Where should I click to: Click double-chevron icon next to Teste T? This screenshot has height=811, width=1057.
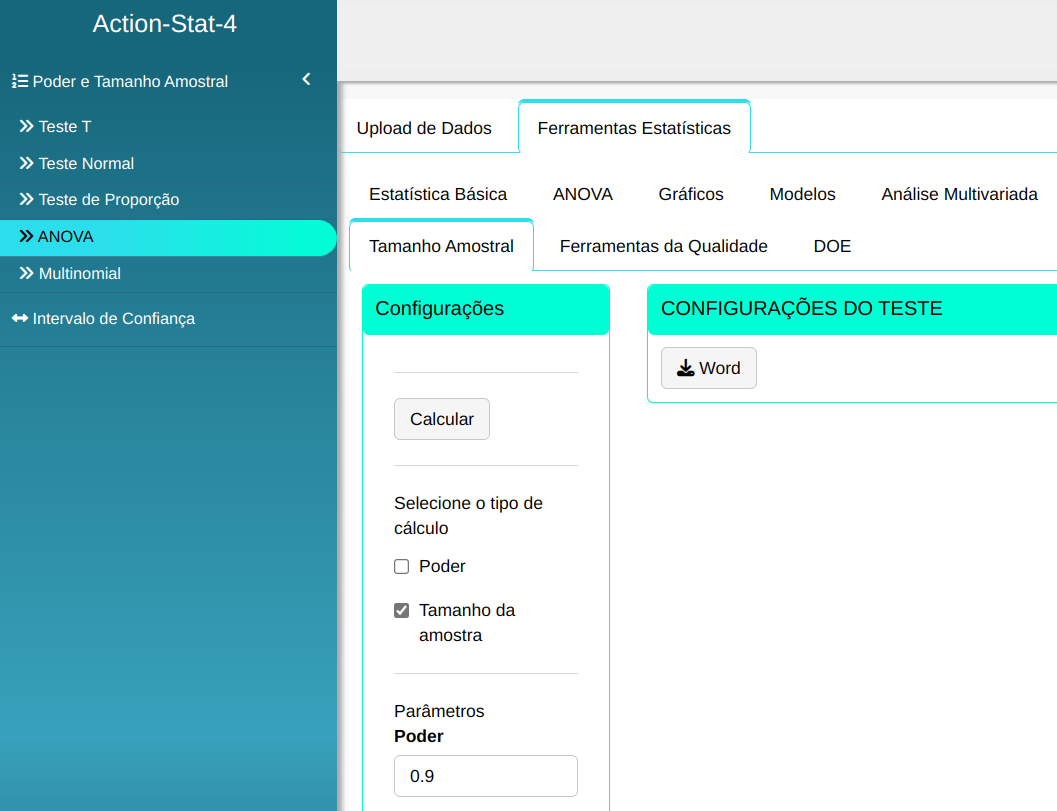(x=27, y=127)
